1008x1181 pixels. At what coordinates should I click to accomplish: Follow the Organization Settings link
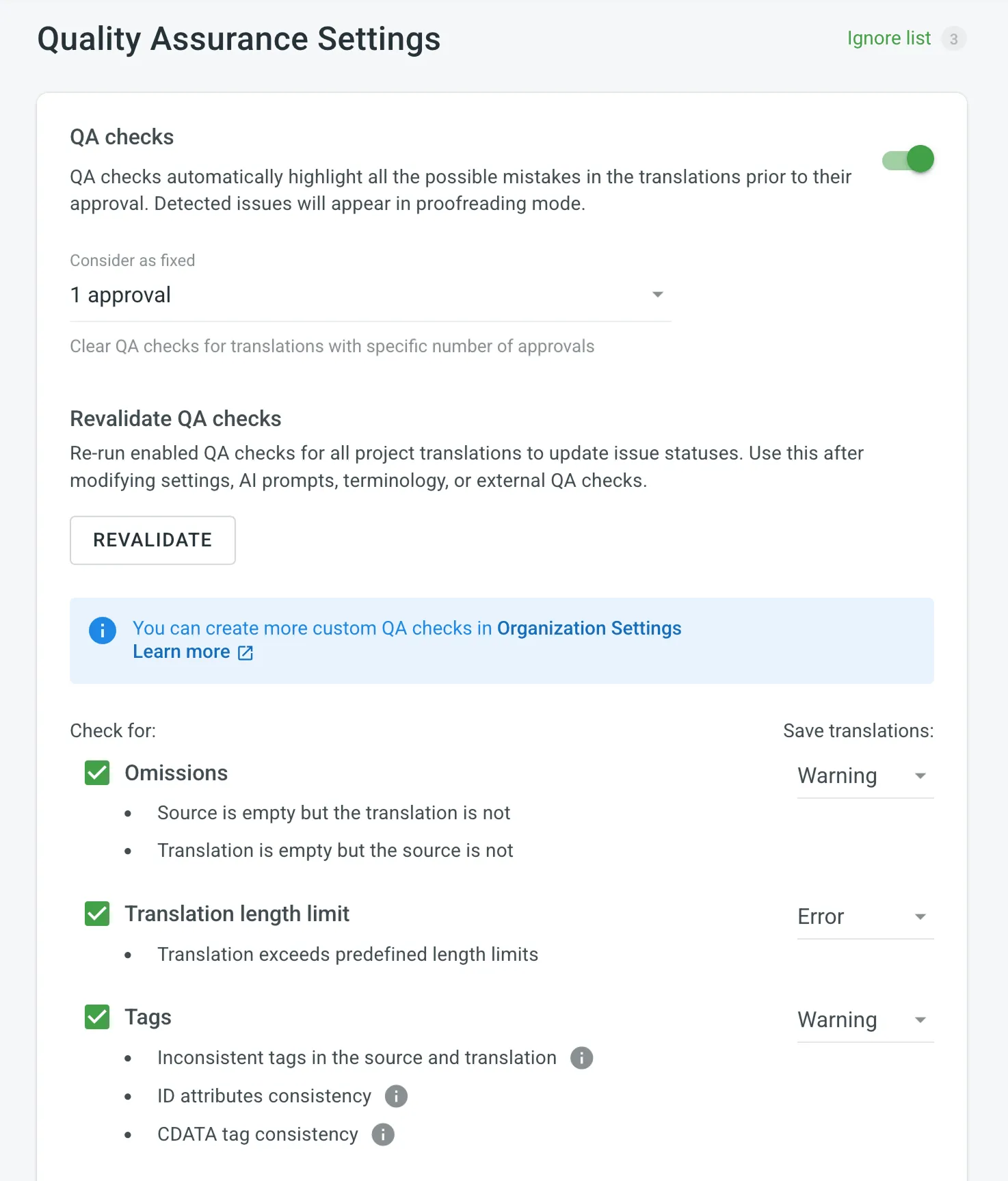pyautogui.click(x=589, y=628)
